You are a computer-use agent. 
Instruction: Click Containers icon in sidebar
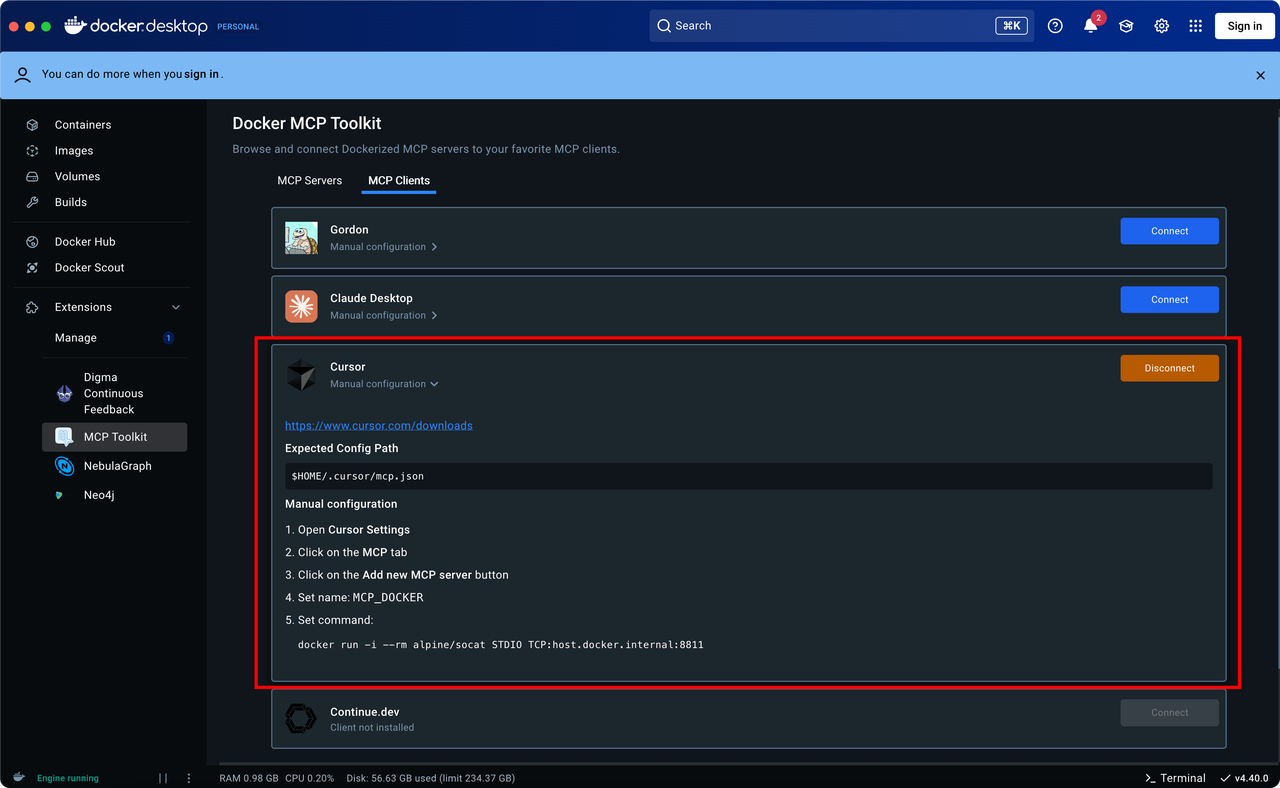[x=32, y=125]
